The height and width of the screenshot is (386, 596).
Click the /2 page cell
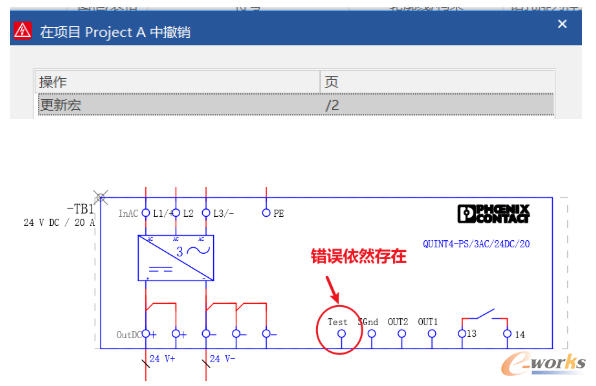coord(332,105)
